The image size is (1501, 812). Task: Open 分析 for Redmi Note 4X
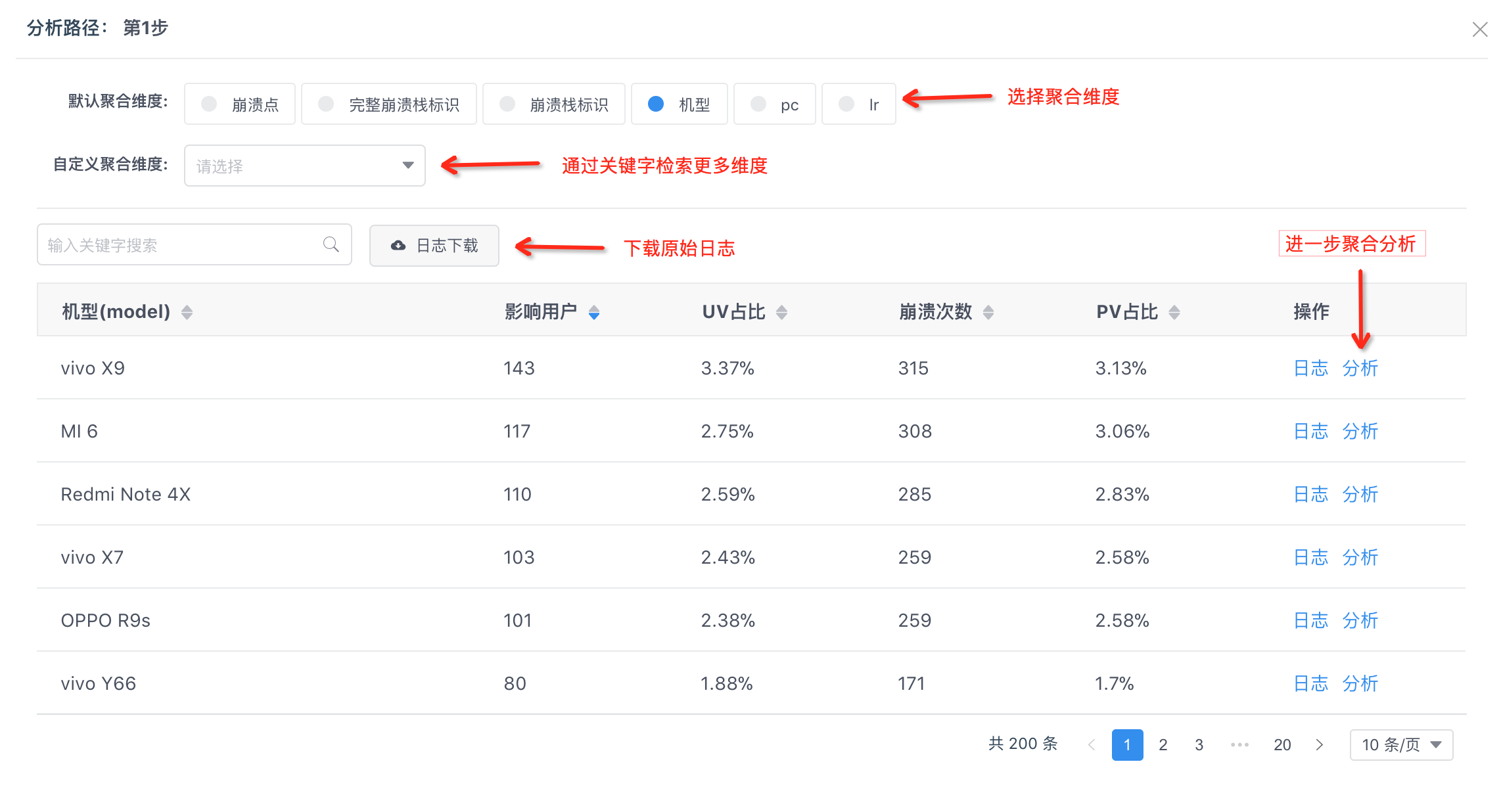tap(1360, 494)
